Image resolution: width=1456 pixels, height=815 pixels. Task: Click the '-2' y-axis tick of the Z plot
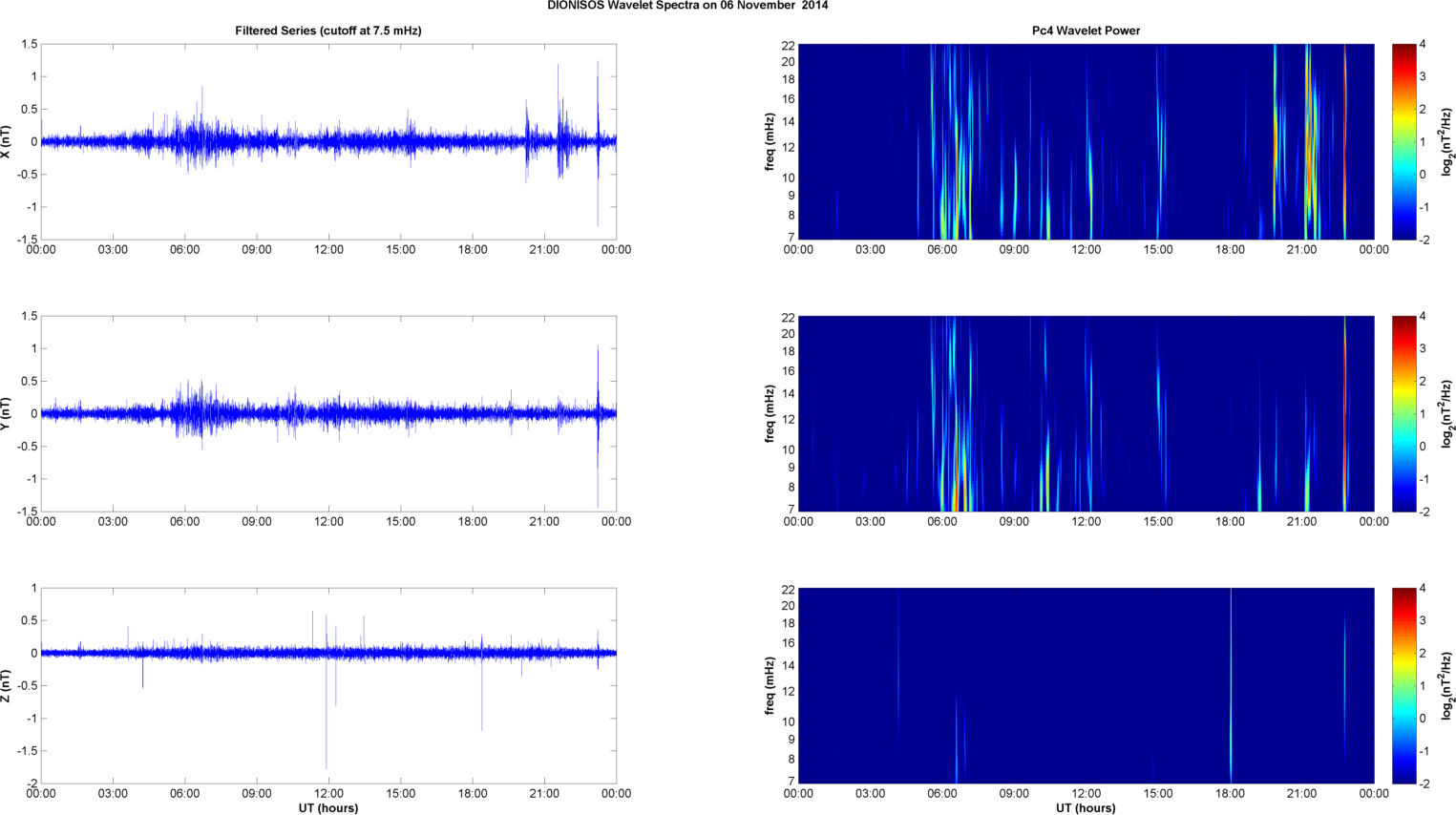coord(32,784)
